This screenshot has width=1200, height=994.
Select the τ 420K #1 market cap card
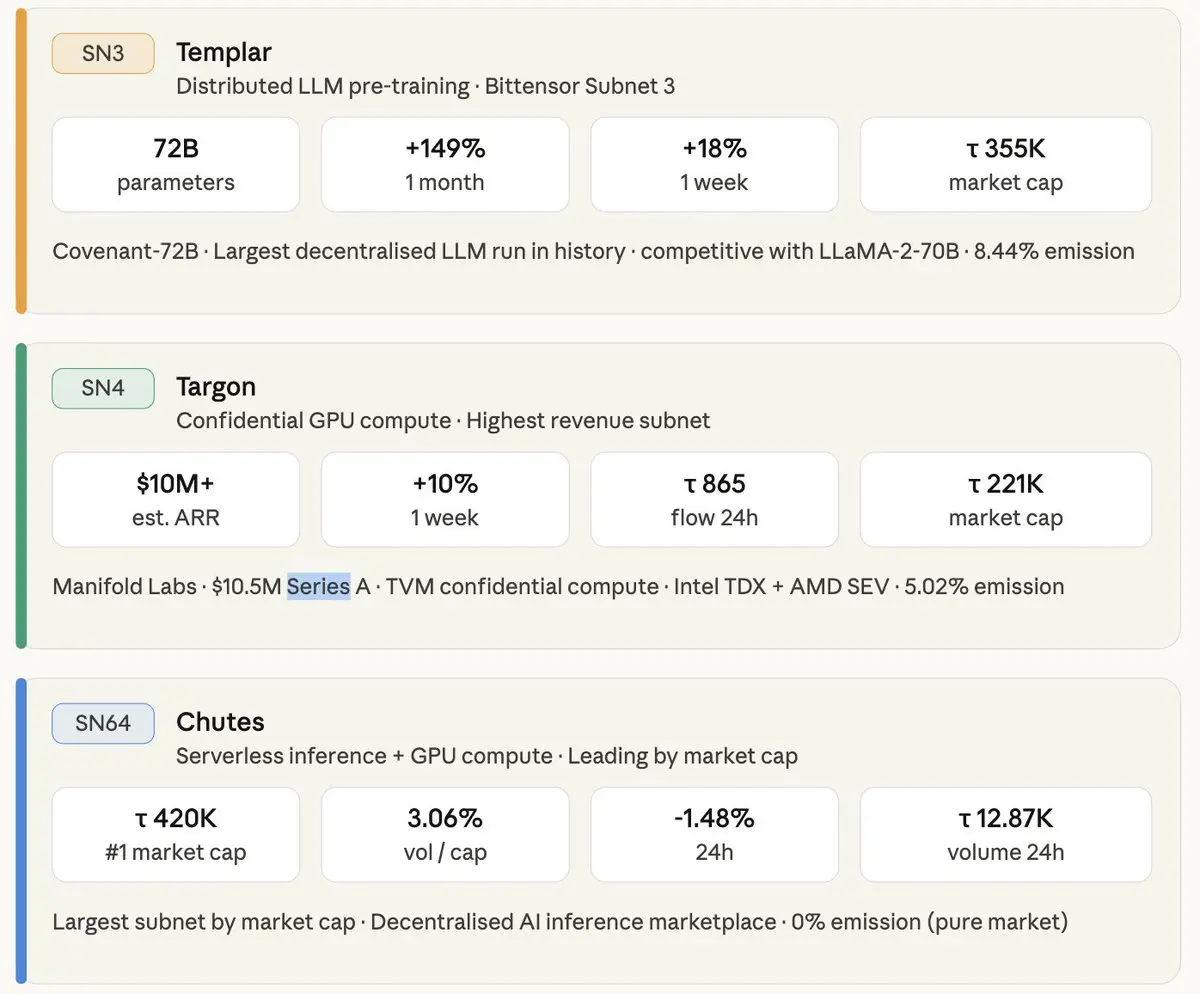pyautogui.click(x=176, y=835)
